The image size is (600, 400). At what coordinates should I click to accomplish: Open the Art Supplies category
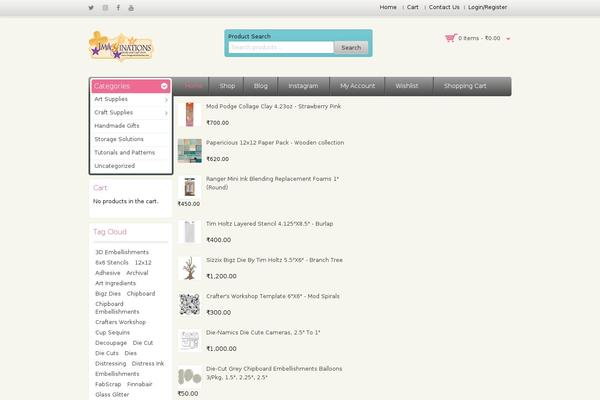[x=111, y=99]
